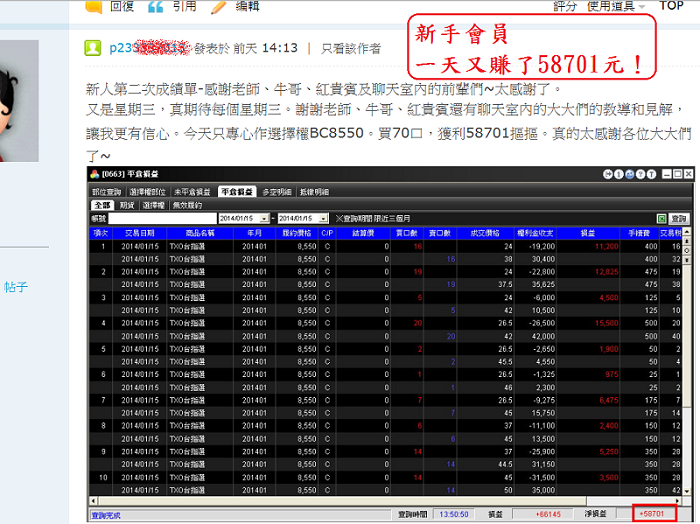Click the 履約價格 column header
This screenshot has height=524, width=700.
[297, 233]
